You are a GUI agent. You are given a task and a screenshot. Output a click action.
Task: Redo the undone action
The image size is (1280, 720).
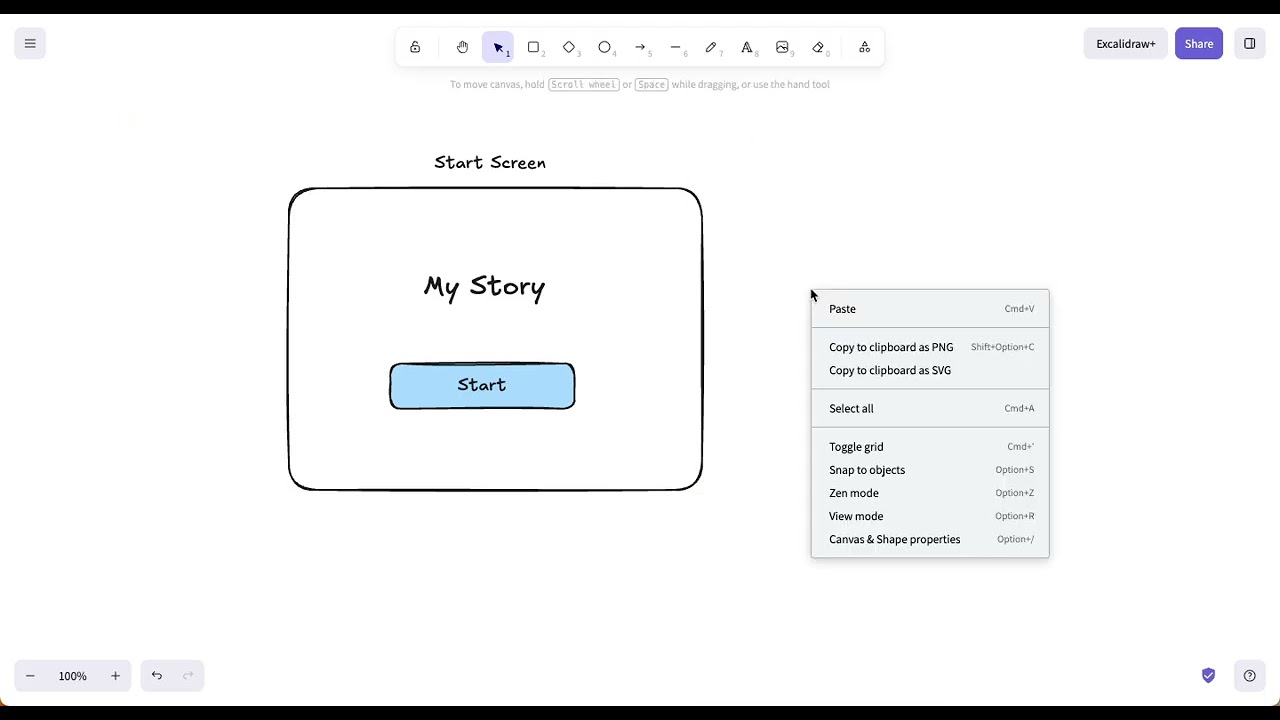point(188,676)
